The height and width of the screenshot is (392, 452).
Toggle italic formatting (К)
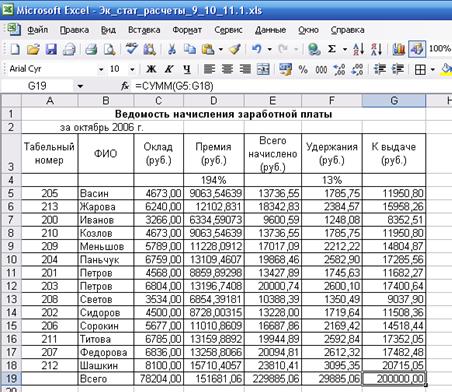click(x=169, y=69)
